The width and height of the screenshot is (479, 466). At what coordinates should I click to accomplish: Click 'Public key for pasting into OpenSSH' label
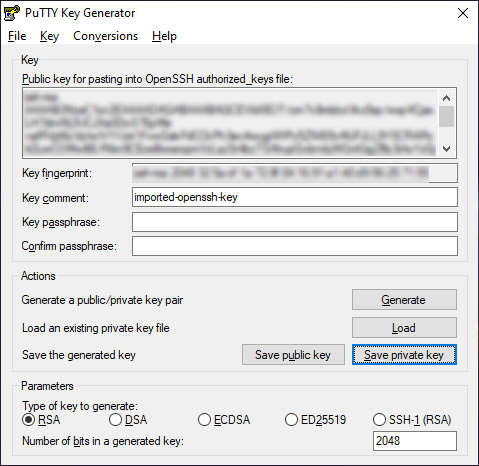pos(157,79)
